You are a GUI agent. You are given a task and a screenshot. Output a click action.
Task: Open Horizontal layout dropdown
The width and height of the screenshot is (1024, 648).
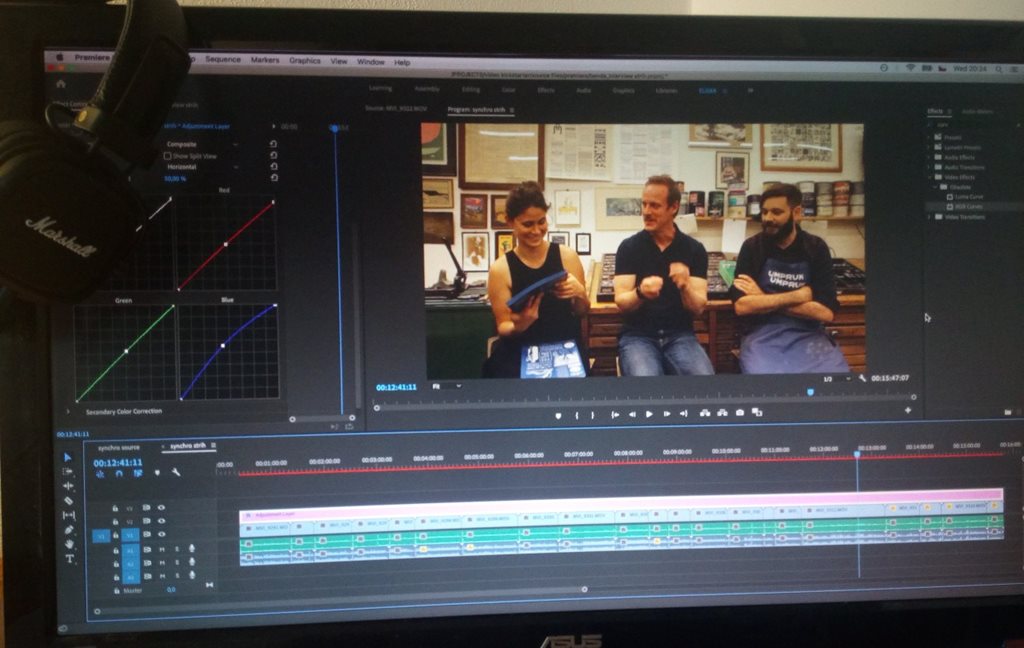(202, 167)
